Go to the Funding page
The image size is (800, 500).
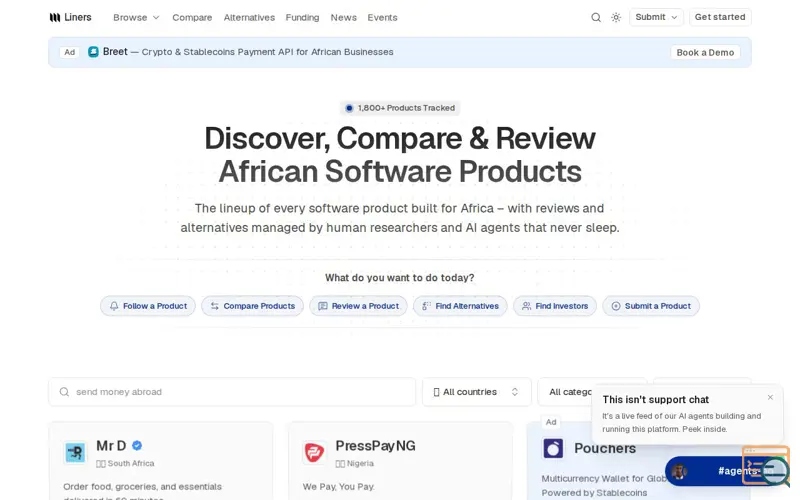coord(302,17)
